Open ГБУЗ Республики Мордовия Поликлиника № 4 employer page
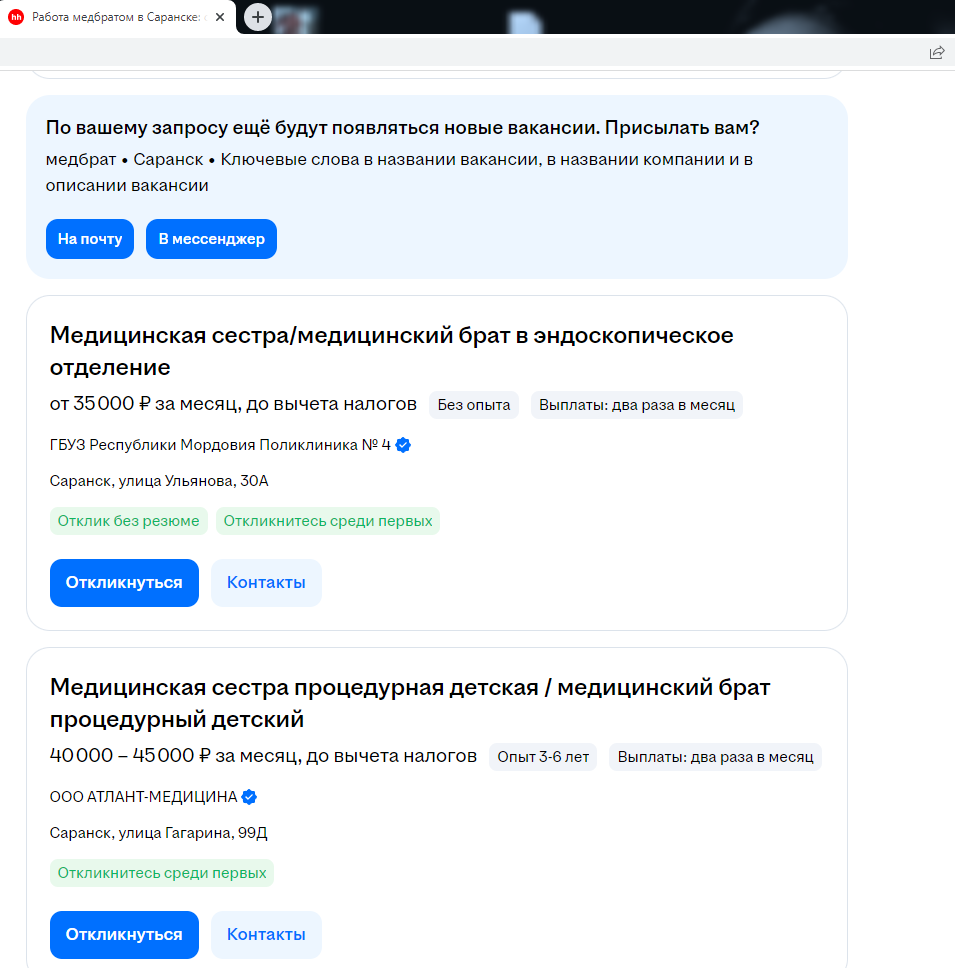Image resolution: width=955 pixels, height=968 pixels. [220, 445]
